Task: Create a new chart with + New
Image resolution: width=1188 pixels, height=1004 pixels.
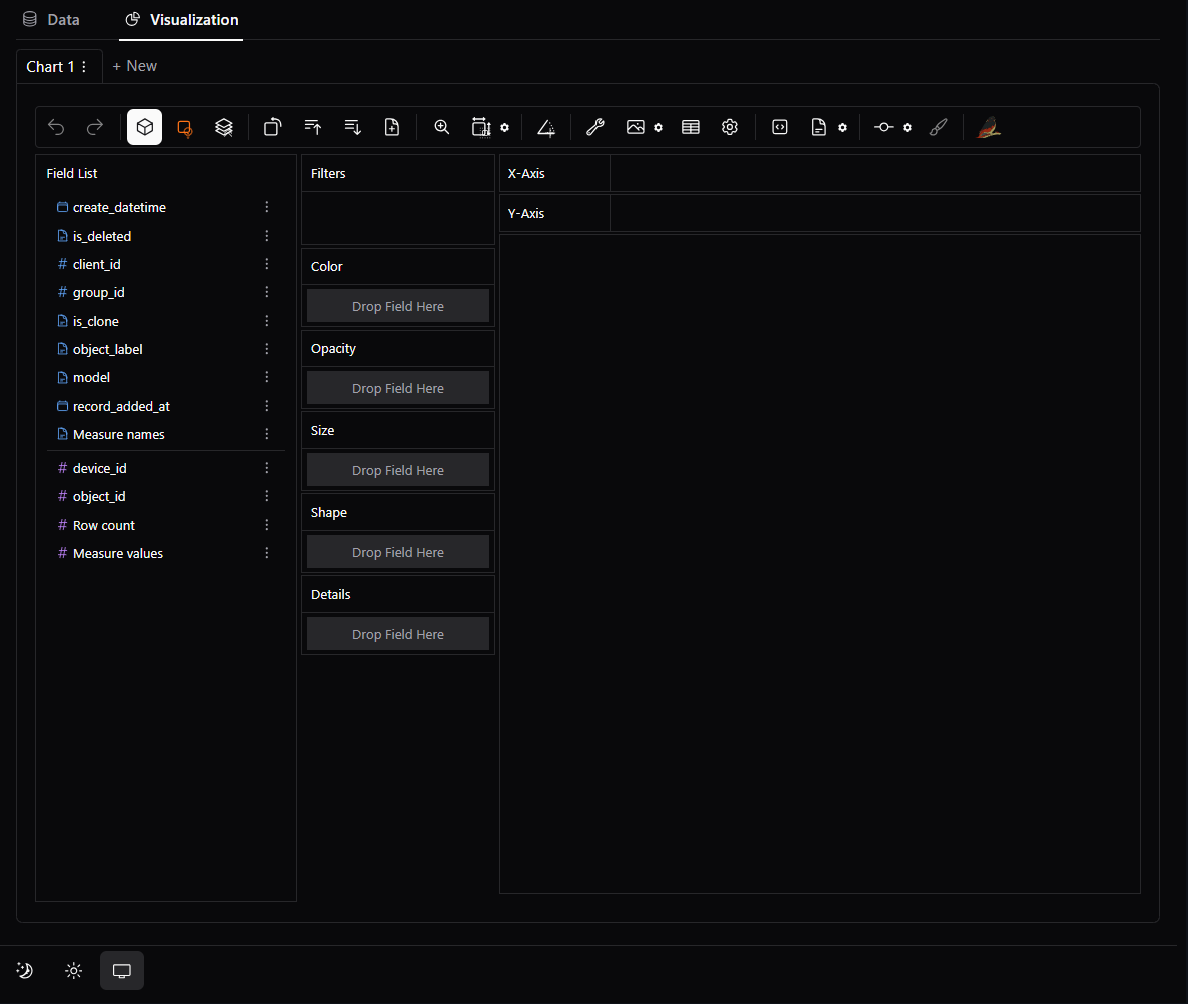Action: coord(134,66)
